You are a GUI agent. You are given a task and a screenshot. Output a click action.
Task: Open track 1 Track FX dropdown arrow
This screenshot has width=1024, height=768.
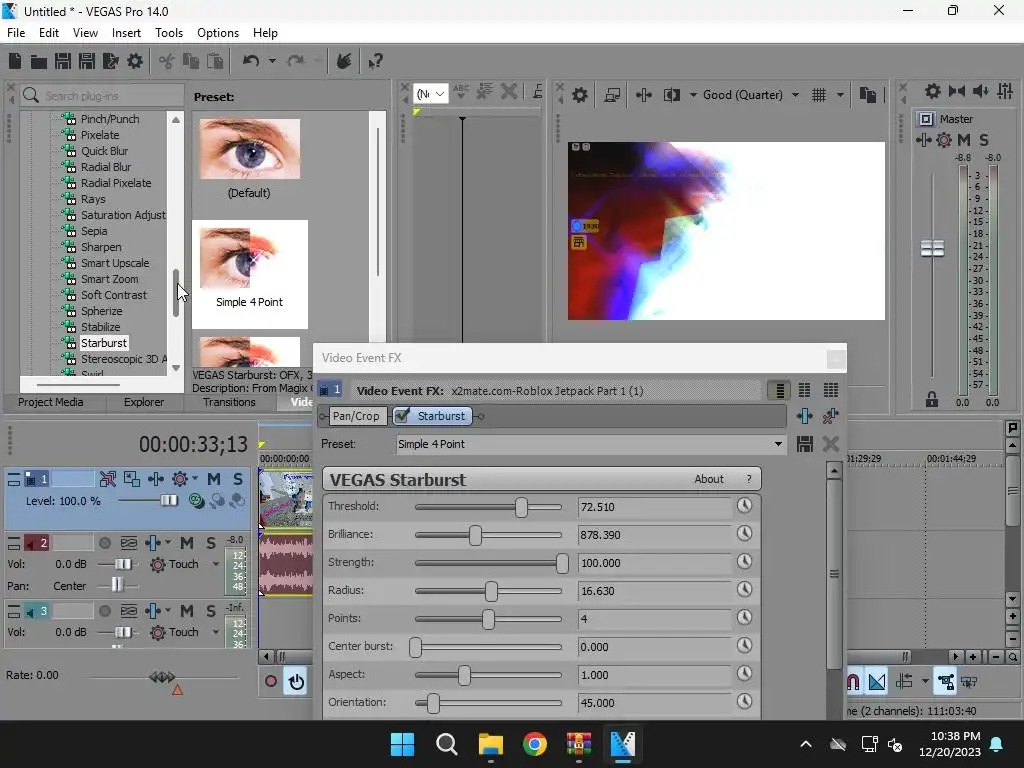[x=195, y=479]
